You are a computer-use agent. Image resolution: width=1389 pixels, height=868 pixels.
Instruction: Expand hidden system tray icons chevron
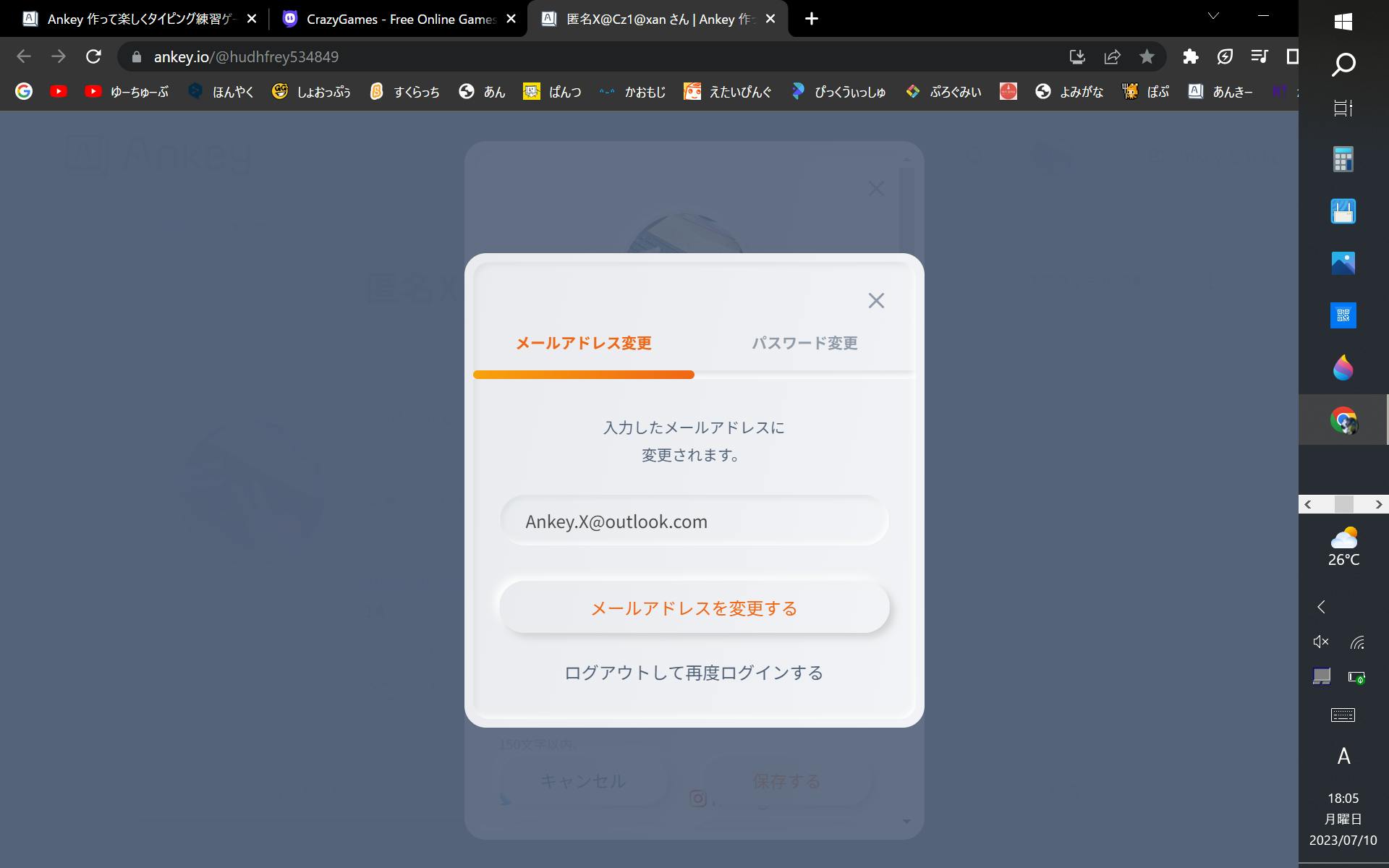pos(1321,607)
